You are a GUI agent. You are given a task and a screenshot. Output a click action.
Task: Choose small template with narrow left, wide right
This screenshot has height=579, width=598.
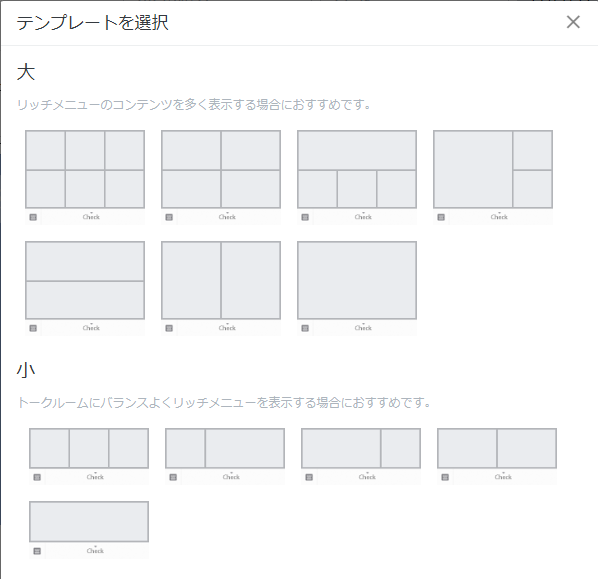pos(225,448)
